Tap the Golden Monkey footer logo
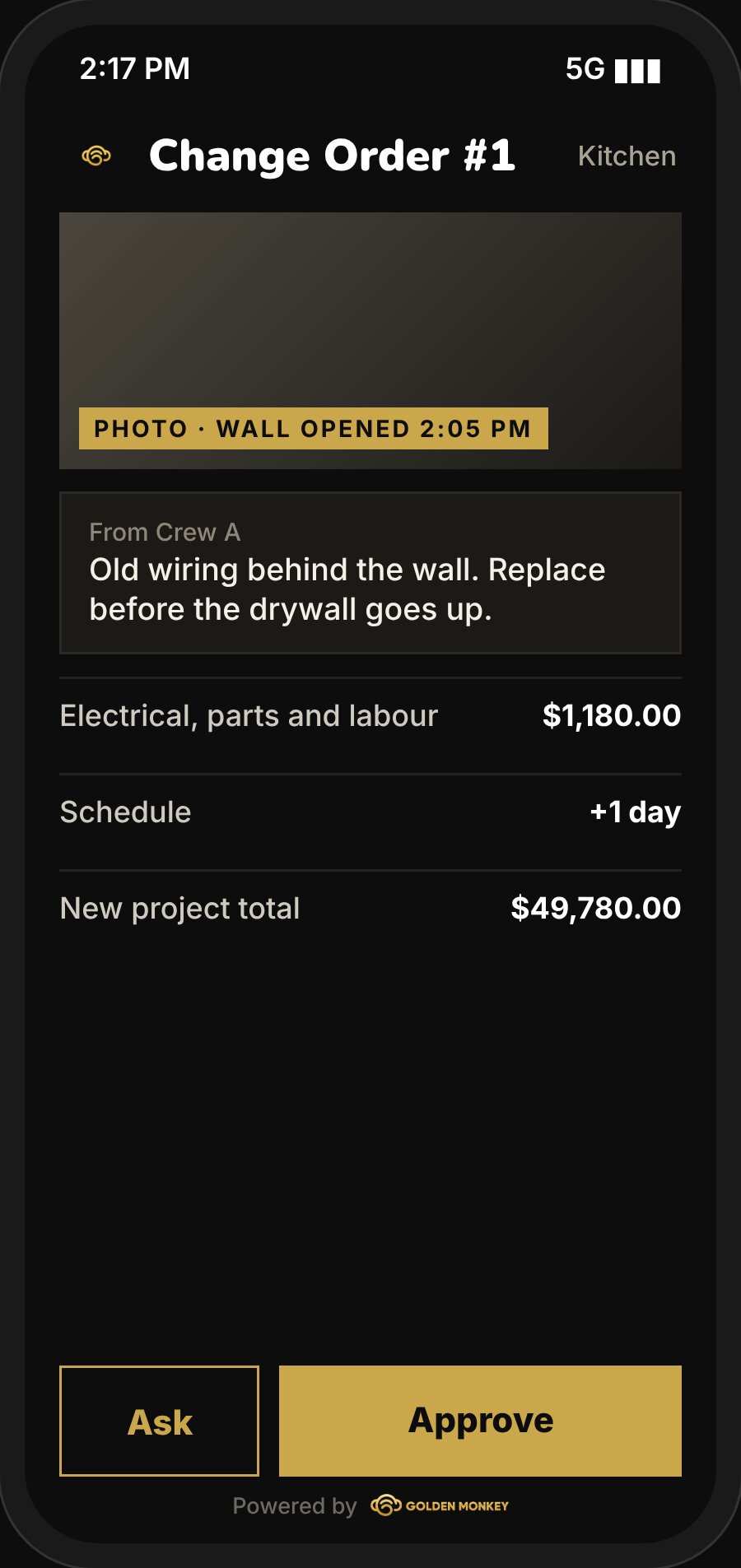 pyautogui.click(x=440, y=1505)
